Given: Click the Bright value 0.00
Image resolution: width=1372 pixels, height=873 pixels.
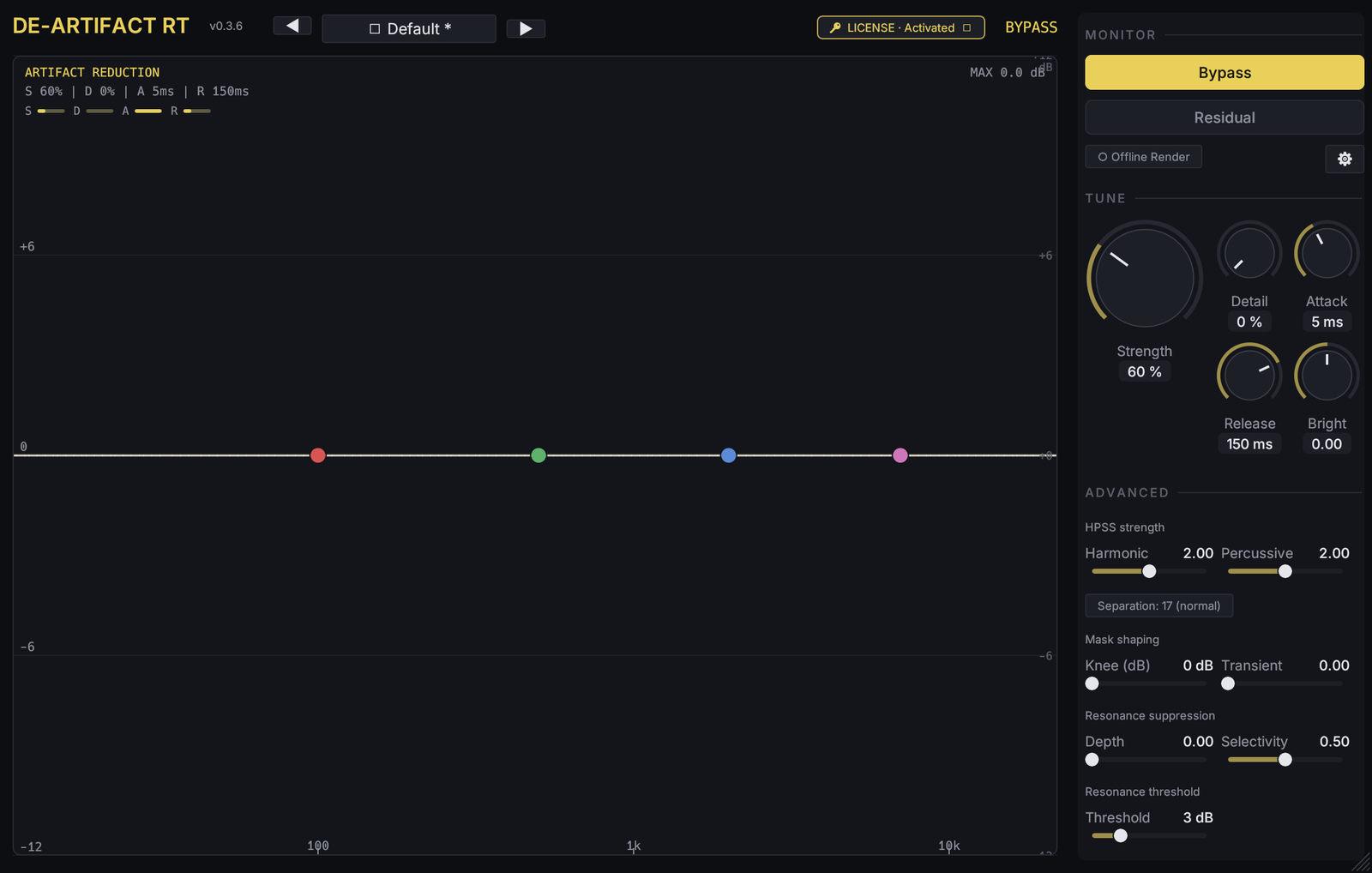Looking at the screenshot, I should [x=1327, y=444].
